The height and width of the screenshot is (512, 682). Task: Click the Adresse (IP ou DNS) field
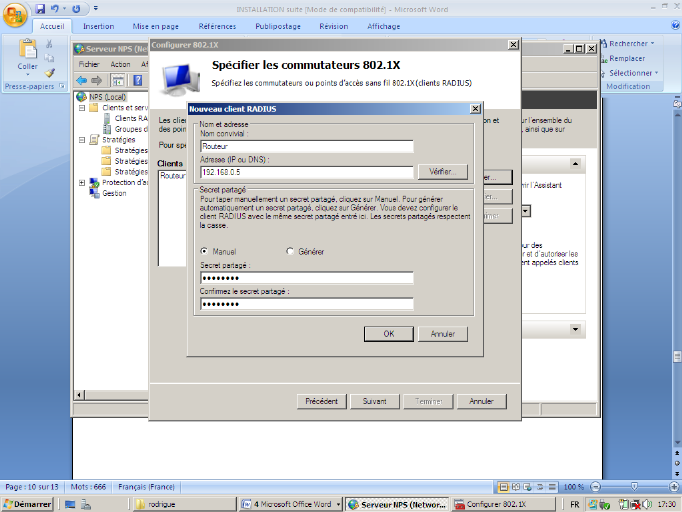point(307,172)
